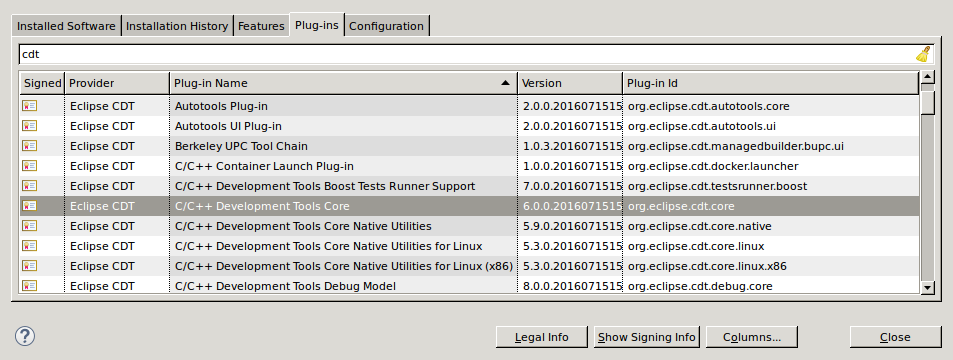This screenshot has width=953, height=360.
Task: Click plug-in id org.eclipse.cdt.core.linux
Action: click(x=696, y=246)
